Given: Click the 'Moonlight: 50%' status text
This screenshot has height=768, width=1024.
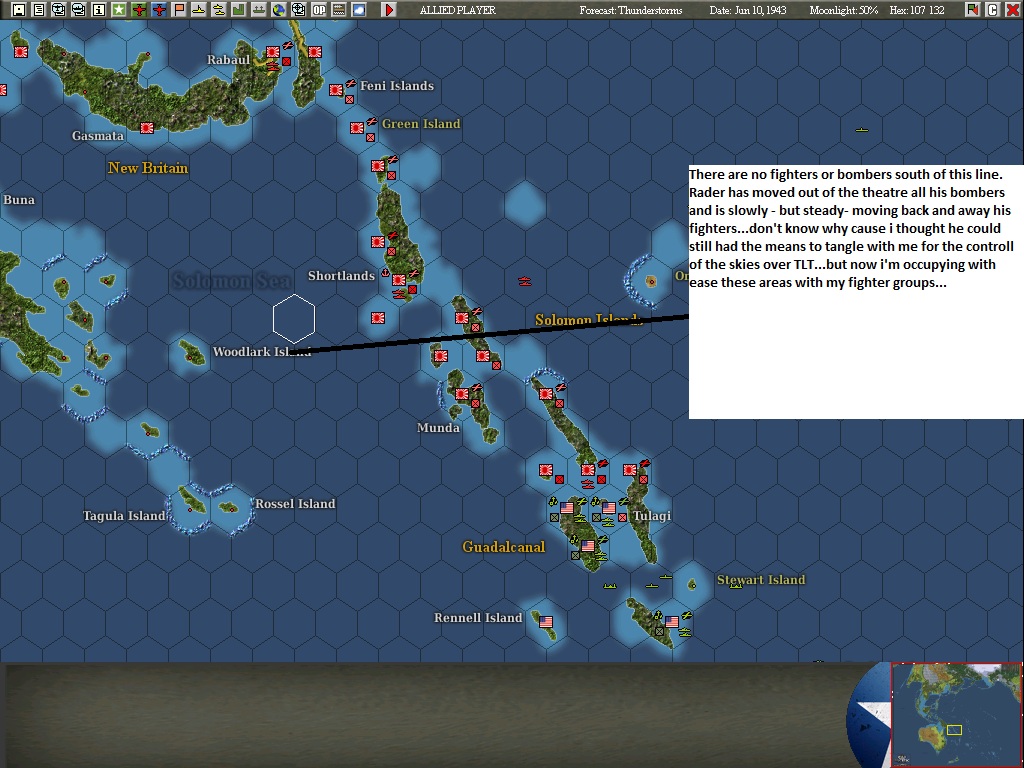Looking at the screenshot, I should (843, 10).
